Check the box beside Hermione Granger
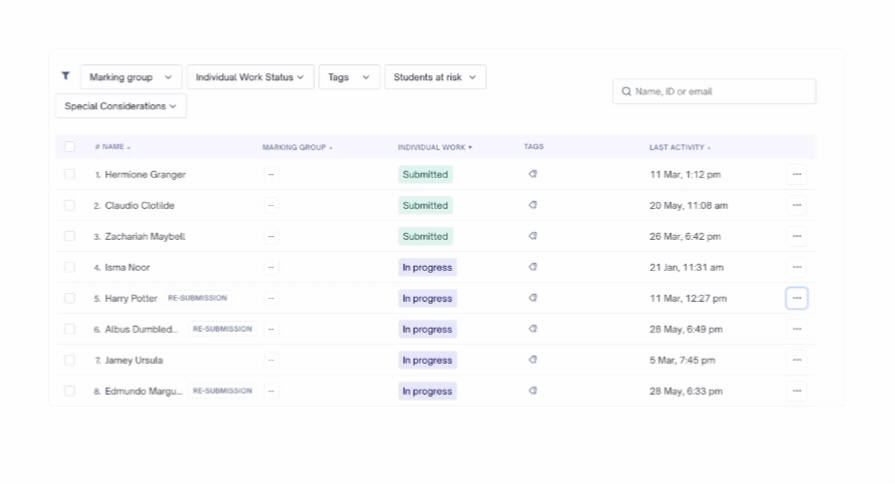 click(70, 174)
